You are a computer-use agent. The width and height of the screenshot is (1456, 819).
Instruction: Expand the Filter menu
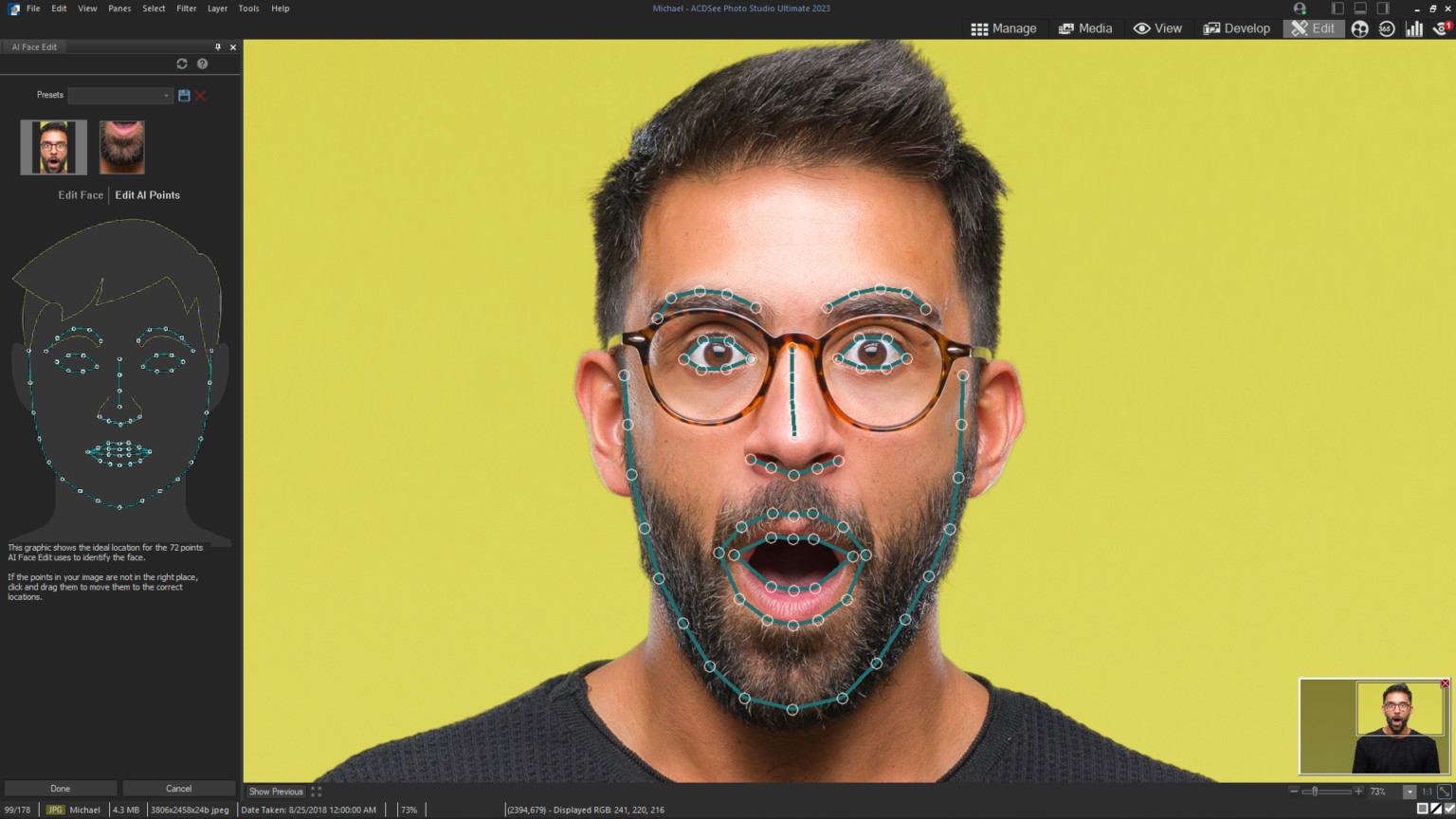186,9
